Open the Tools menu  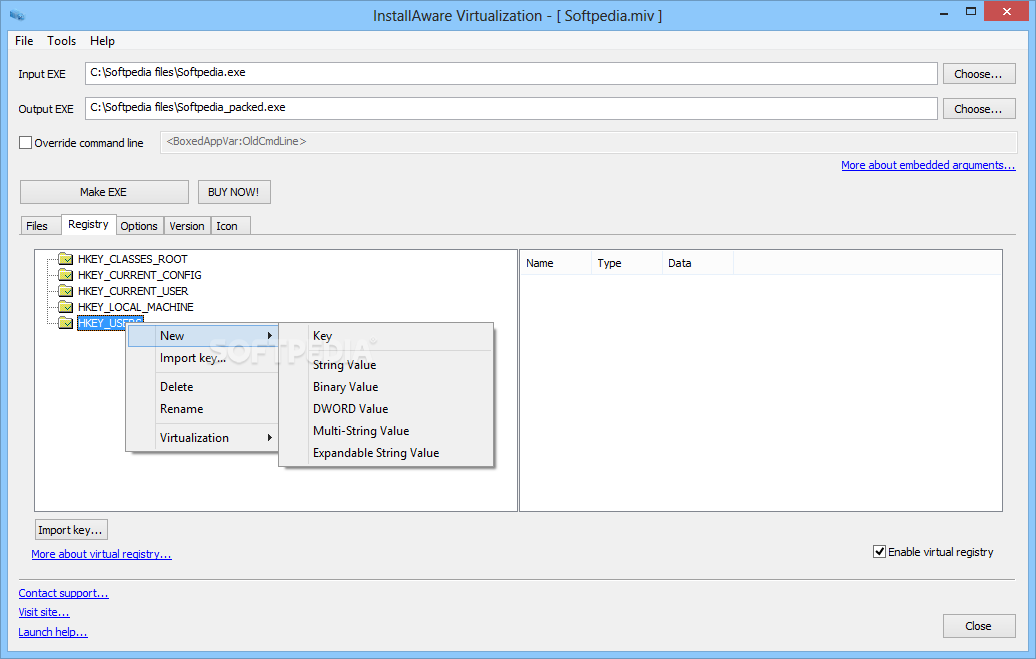coord(61,40)
